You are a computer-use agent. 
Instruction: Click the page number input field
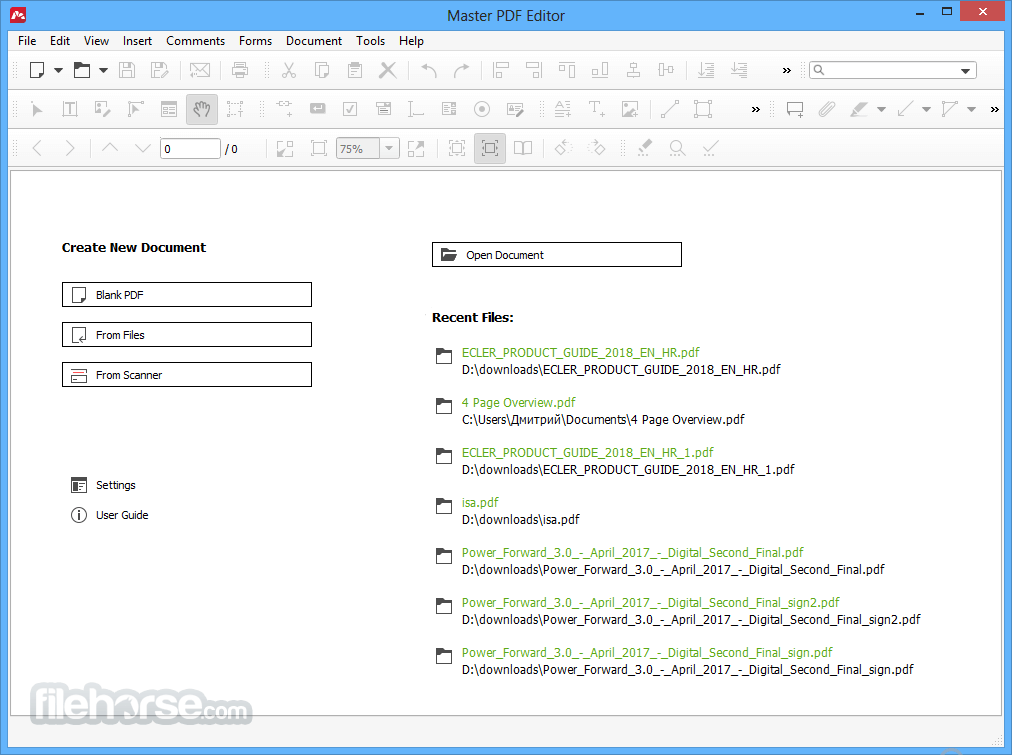pos(190,148)
